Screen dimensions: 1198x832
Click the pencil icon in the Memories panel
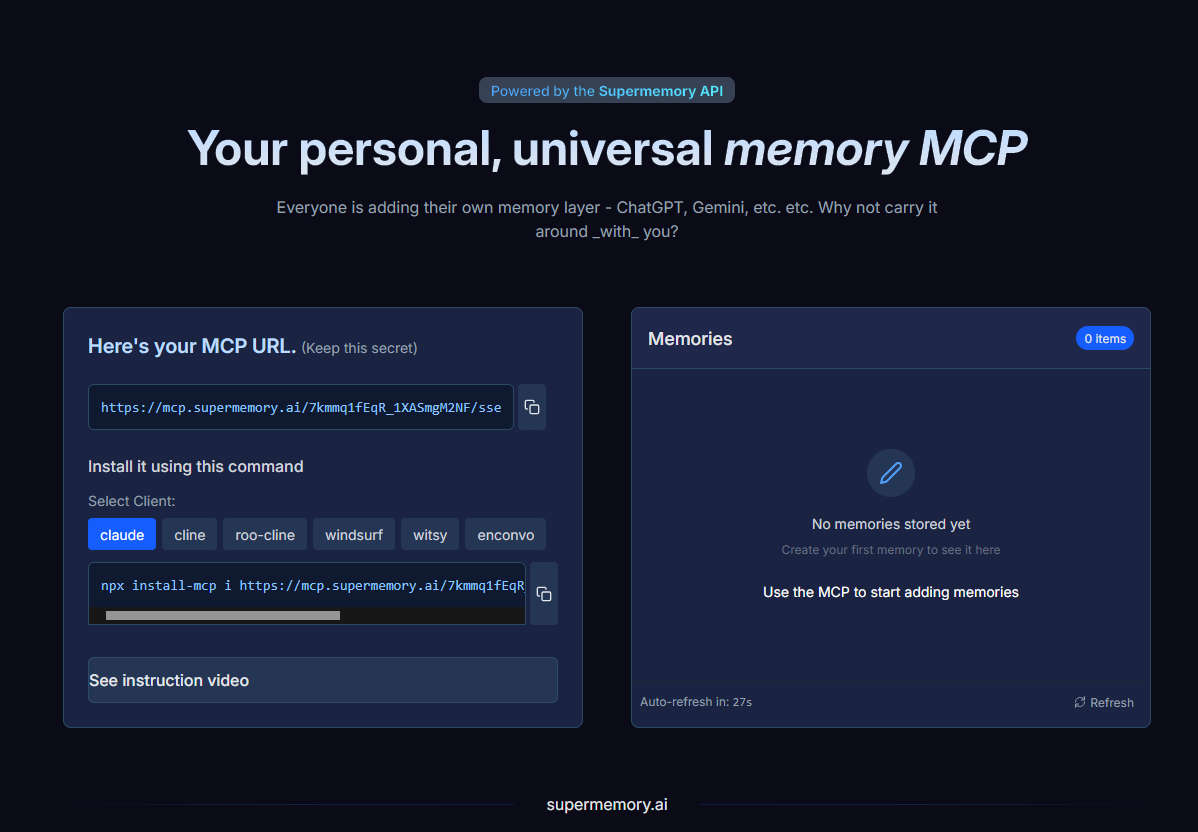point(891,473)
